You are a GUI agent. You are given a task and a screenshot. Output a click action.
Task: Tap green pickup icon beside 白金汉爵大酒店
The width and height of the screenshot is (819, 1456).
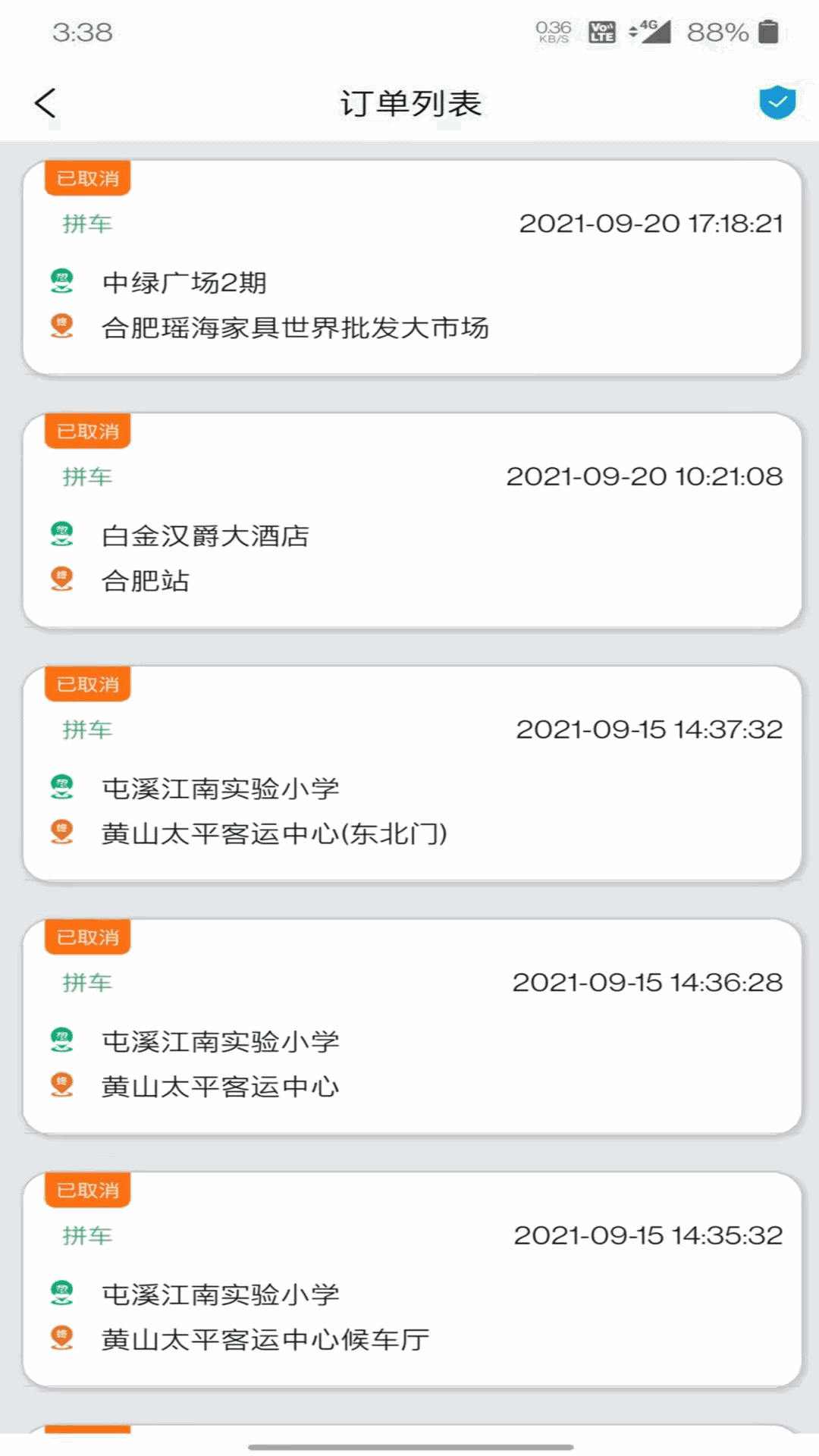(x=62, y=535)
